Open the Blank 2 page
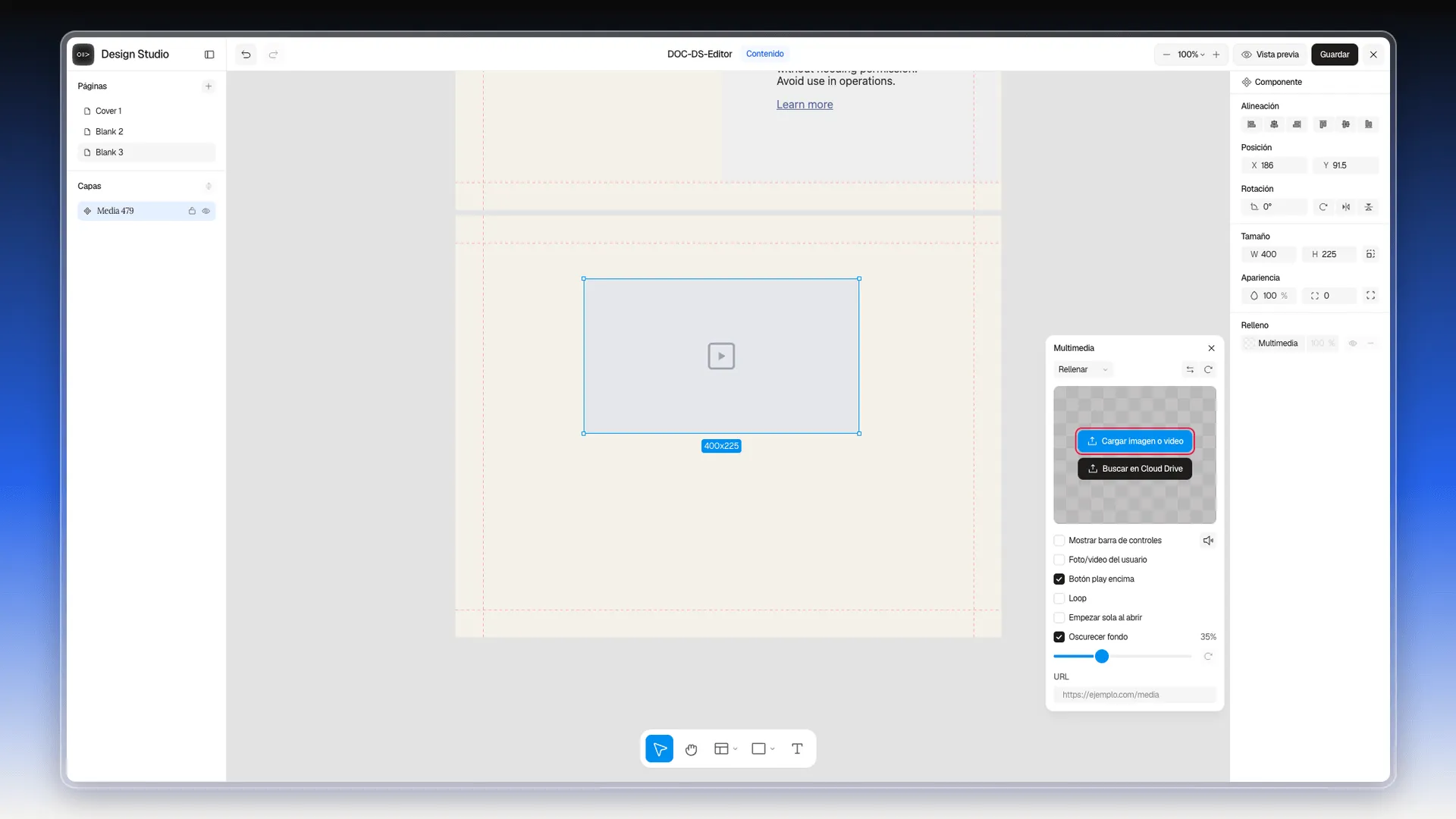This screenshot has height=819, width=1456. click(146, 132)
